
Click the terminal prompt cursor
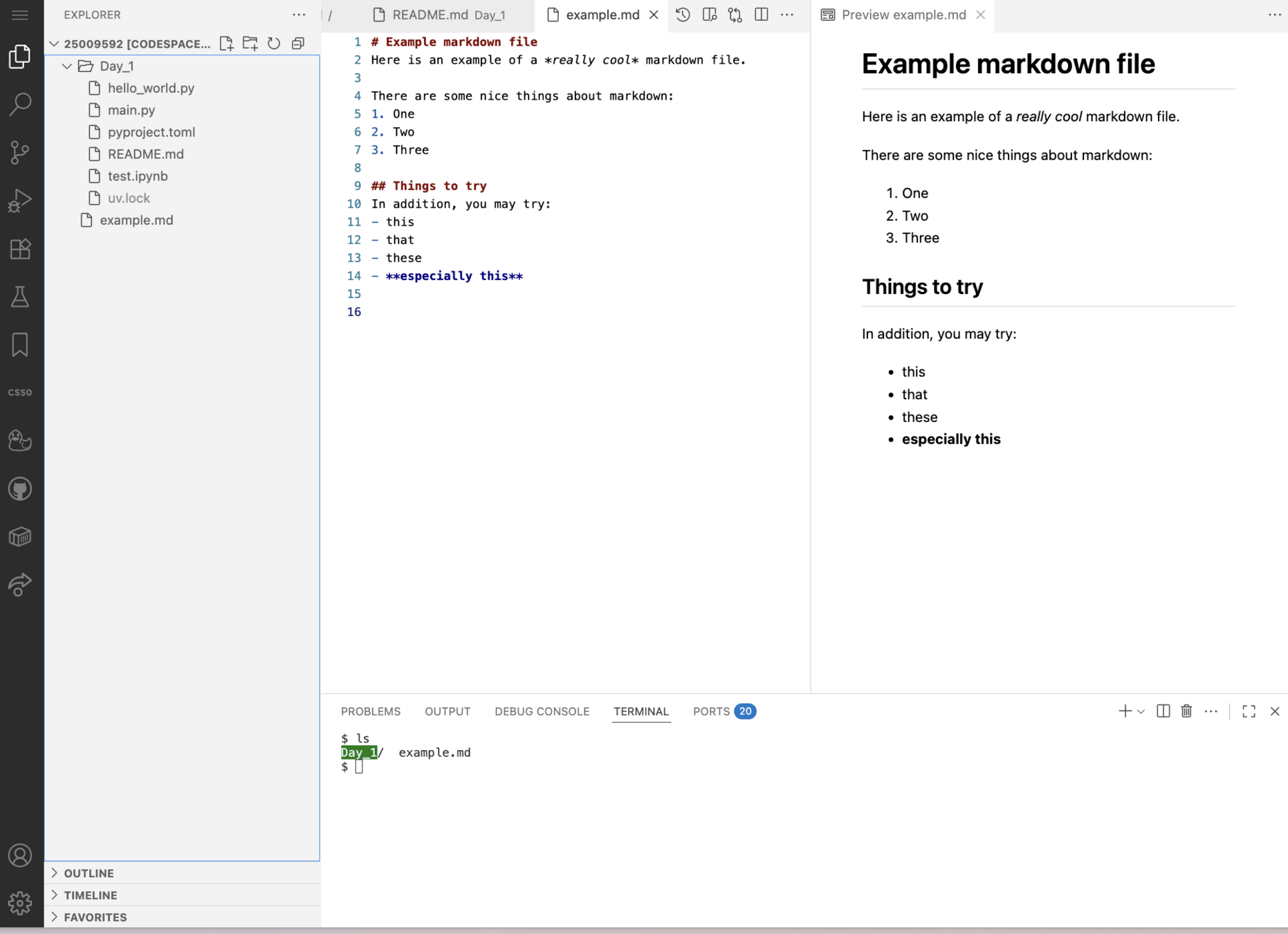click(359, 767)
